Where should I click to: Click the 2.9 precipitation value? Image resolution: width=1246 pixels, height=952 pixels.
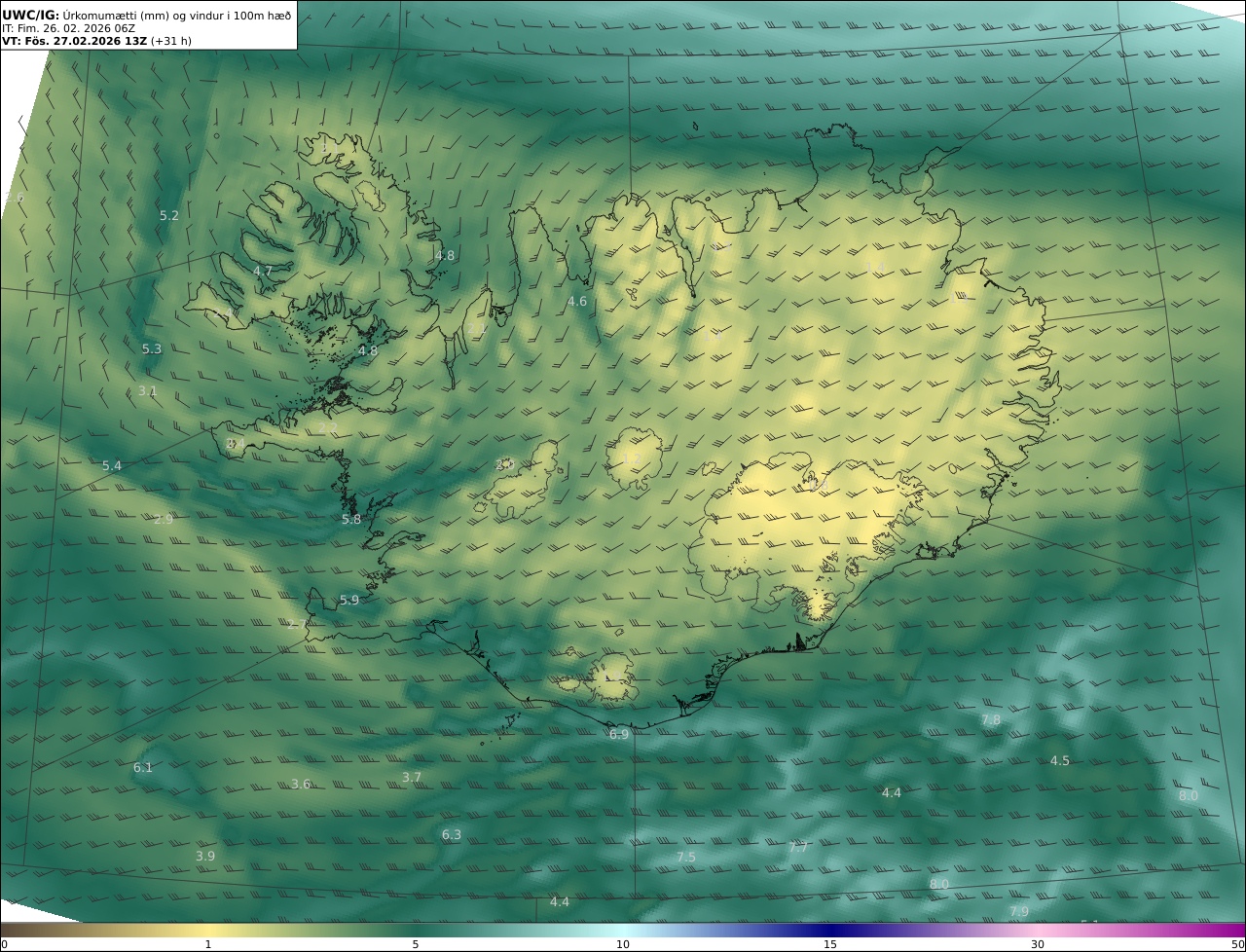(x=164, y=520)
